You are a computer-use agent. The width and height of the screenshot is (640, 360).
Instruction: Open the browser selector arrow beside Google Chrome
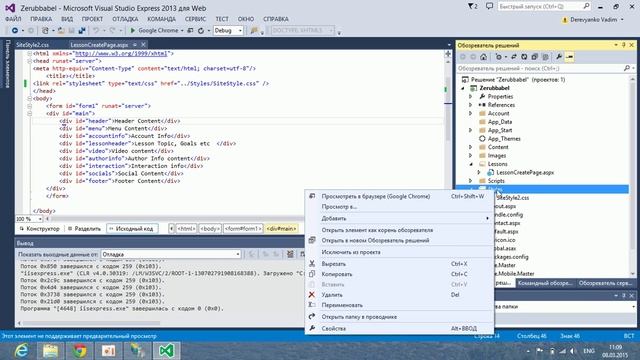[x=182, y=31]
